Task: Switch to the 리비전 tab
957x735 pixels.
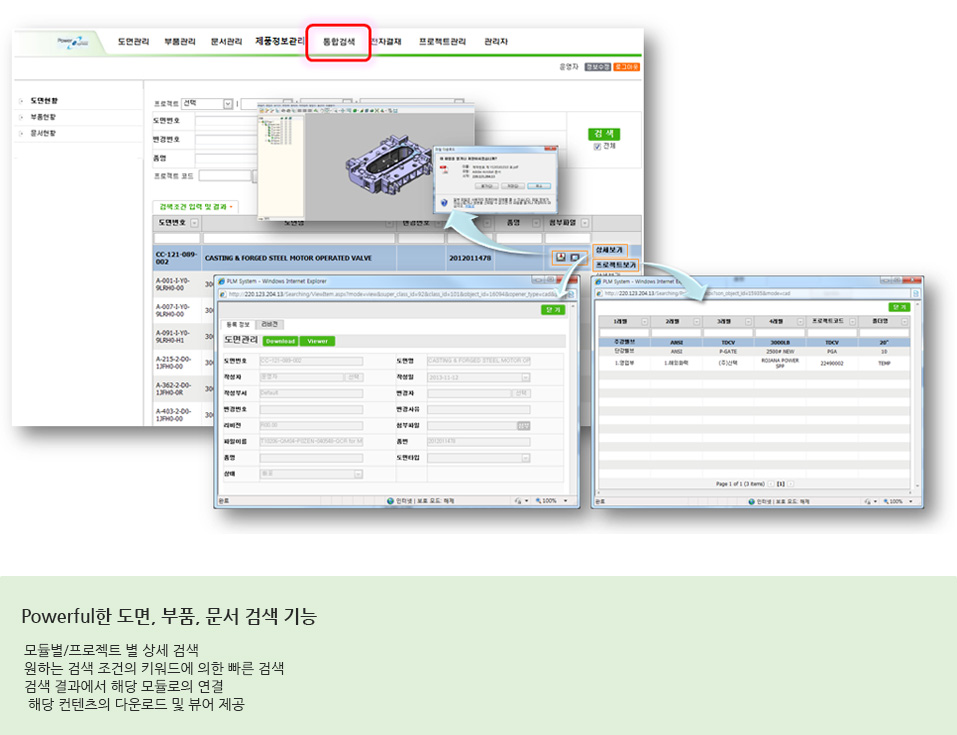Action: tap(271, 324)
